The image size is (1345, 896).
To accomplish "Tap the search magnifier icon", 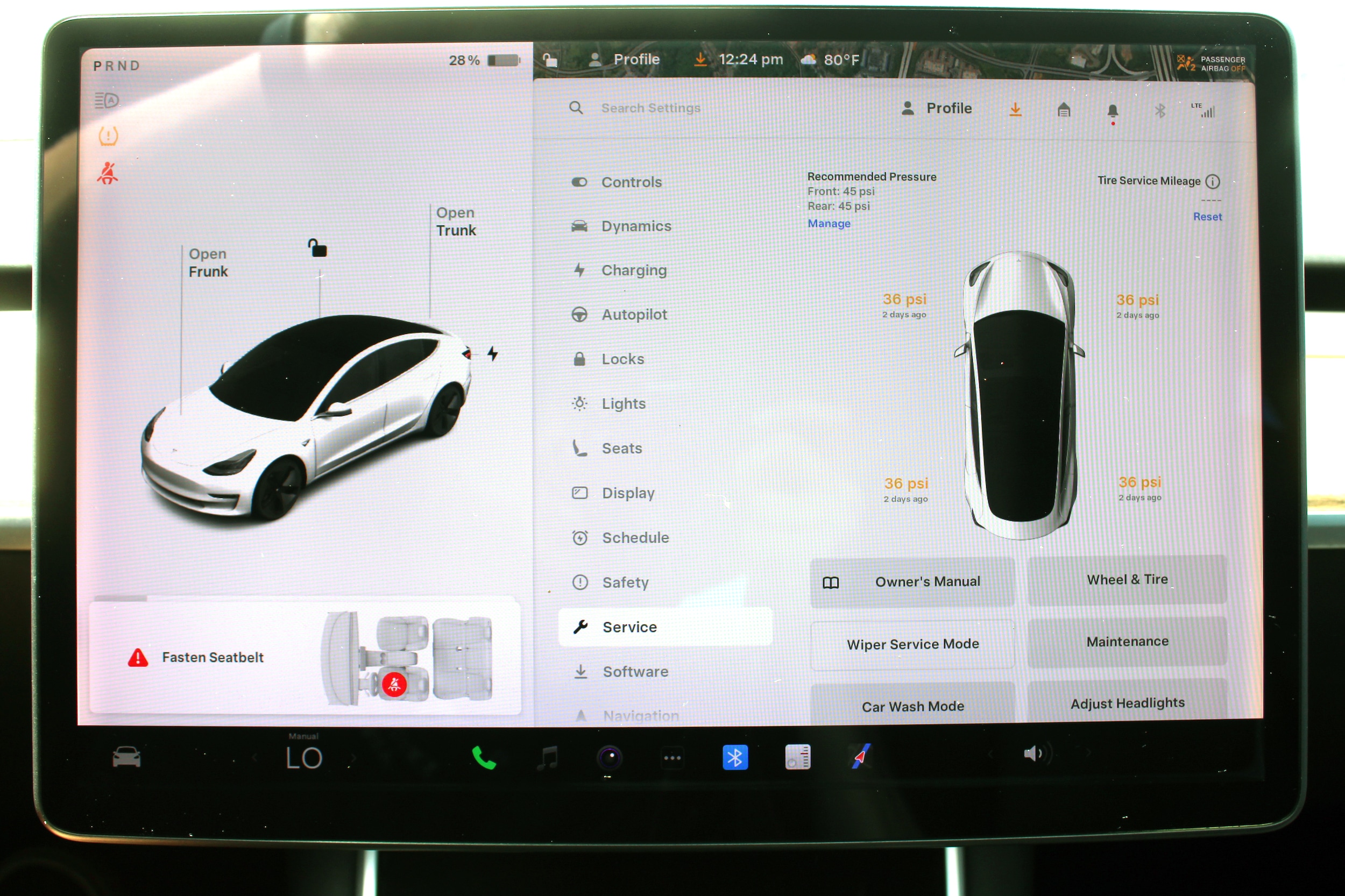I will point(576,108).
